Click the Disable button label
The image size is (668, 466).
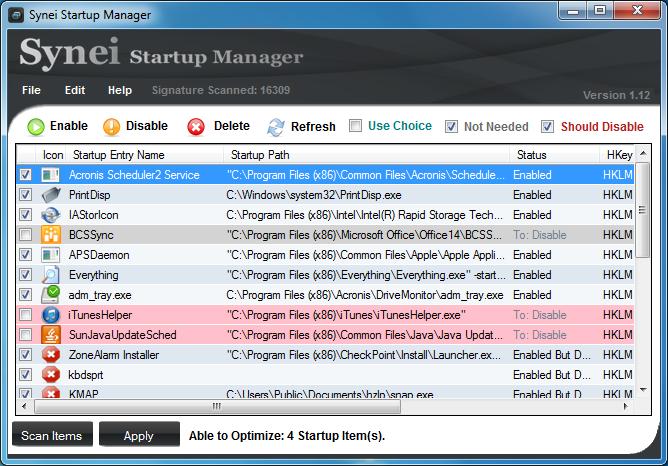pos(147,126)
